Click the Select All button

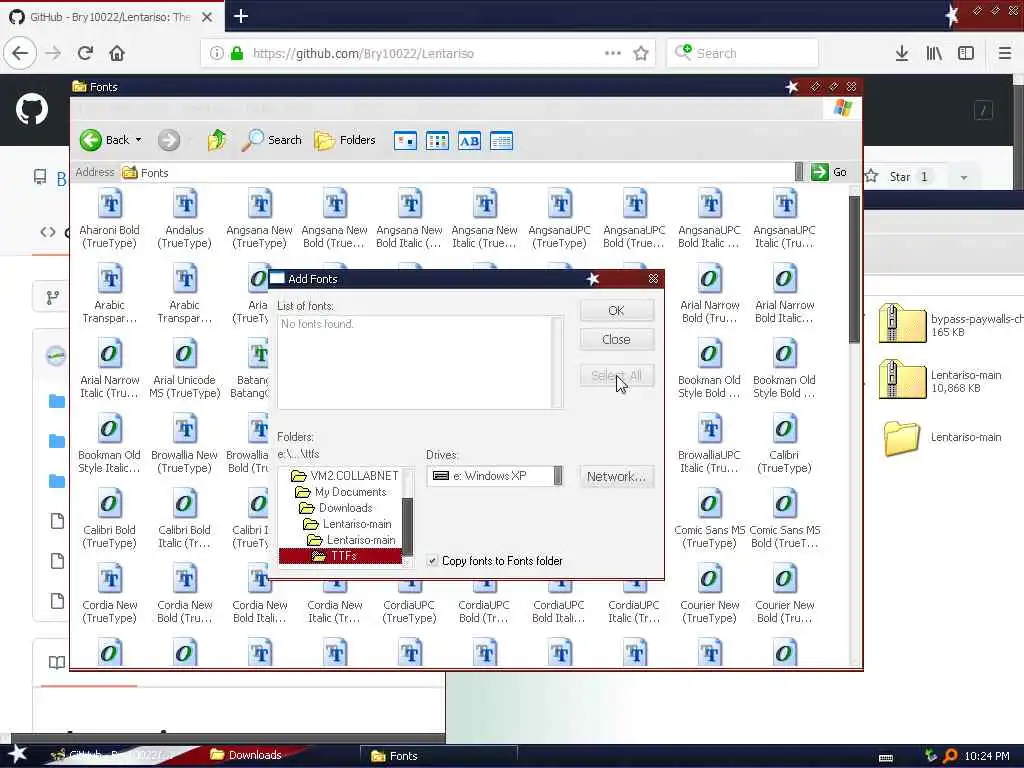click(x=616, y=376)
